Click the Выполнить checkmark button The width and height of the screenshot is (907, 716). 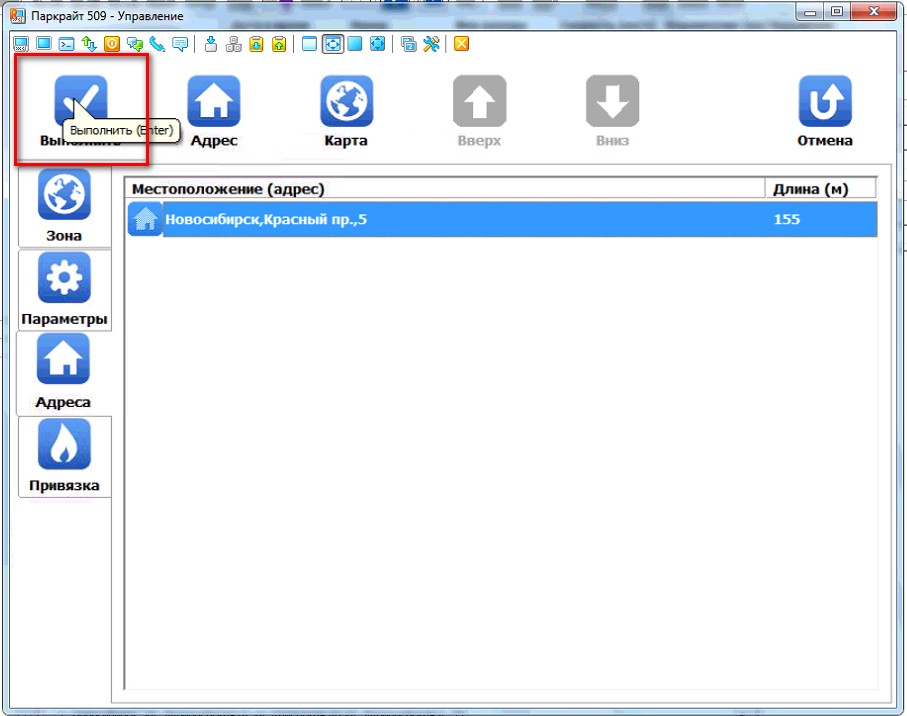[80, 101]
